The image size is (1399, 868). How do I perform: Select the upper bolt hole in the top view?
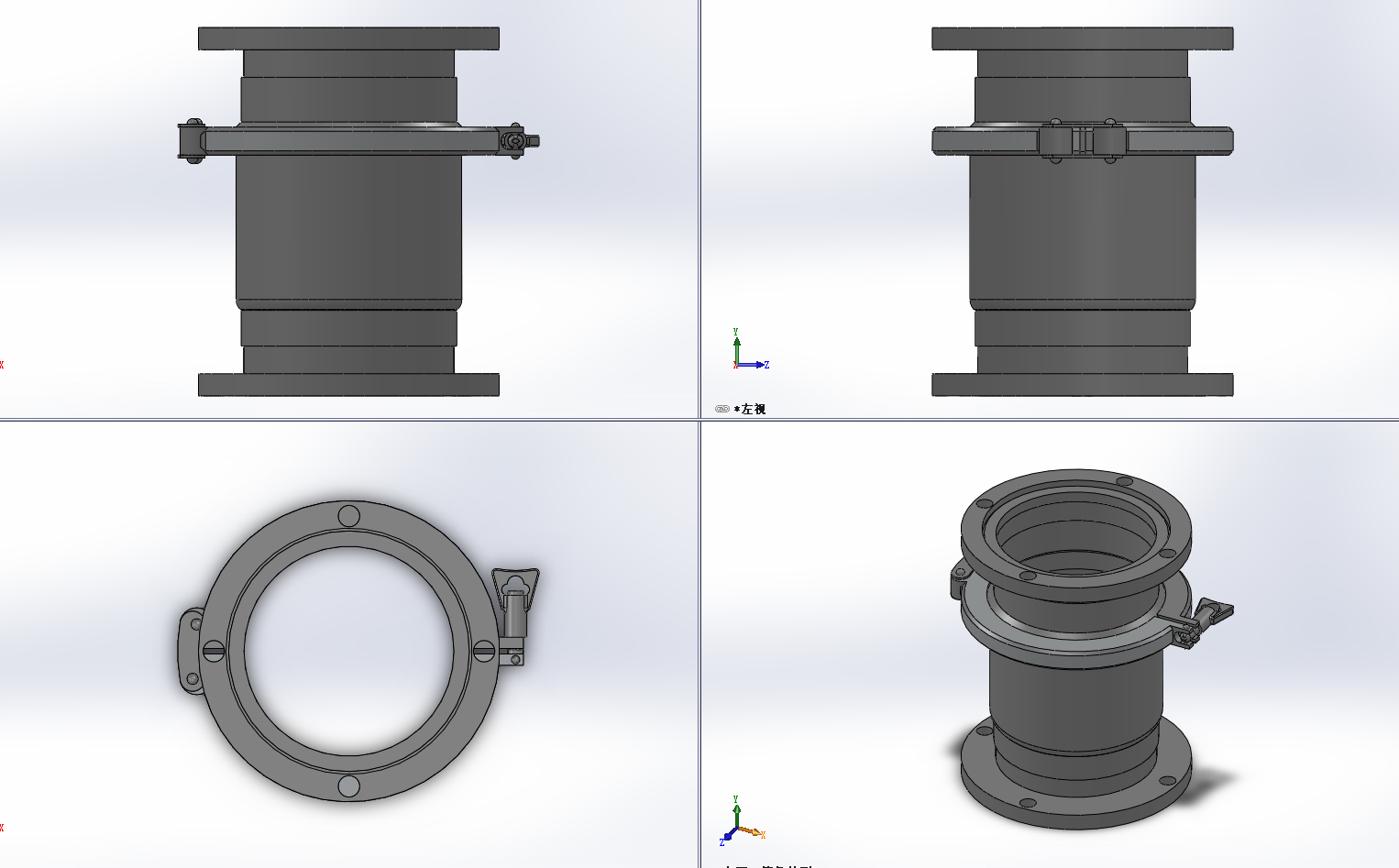[x=348, y=516]
